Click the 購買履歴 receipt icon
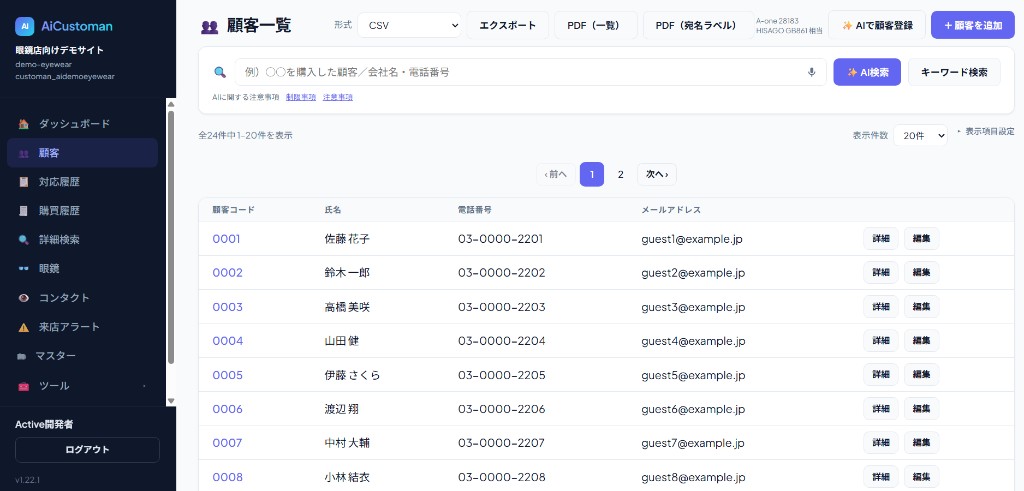Image resolution: width=1024 pixels, height=491 pixels. (x=24, y=211)
